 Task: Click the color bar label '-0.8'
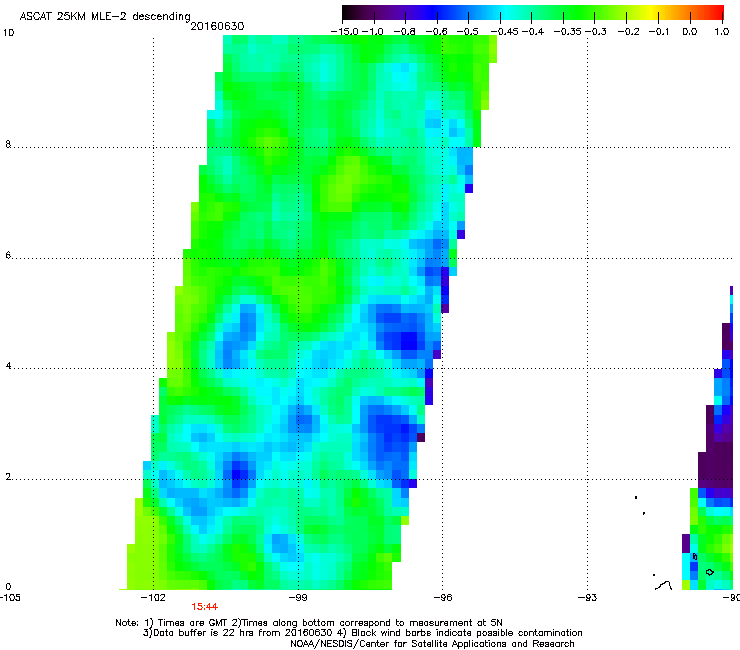[405, 32]
